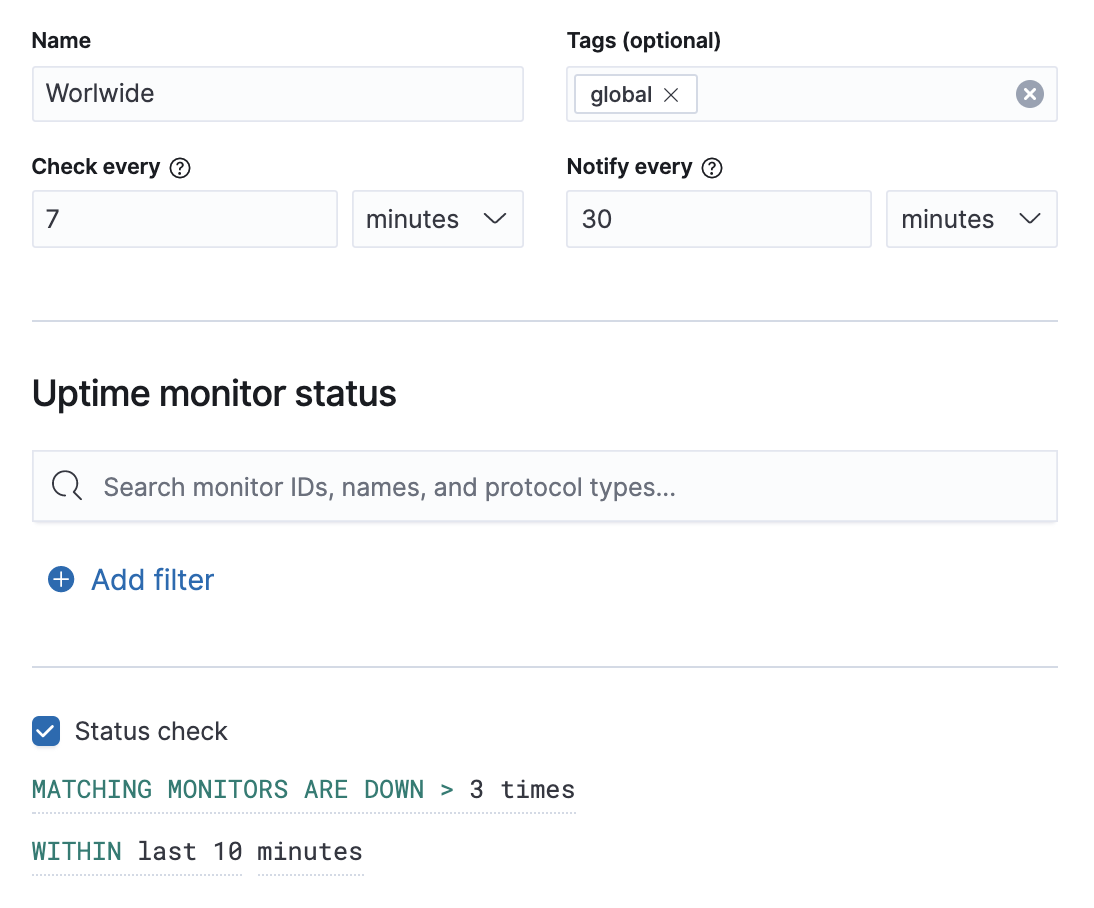Click the magnifying glass search icon
Viewport: 1094px width, 908px height.
point(66,486)
